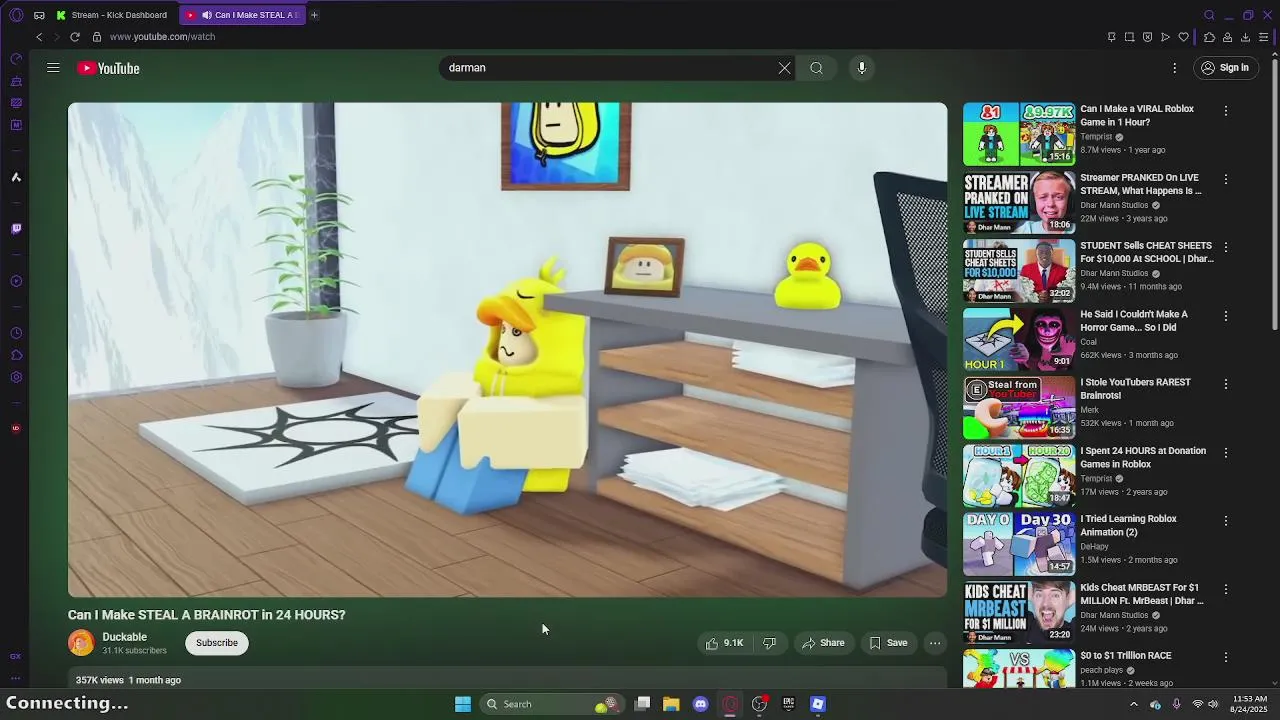Screen dimensions: 1280x720
Task: Switch to the Stream - Kick Dashboard tab
Action: 113,15
